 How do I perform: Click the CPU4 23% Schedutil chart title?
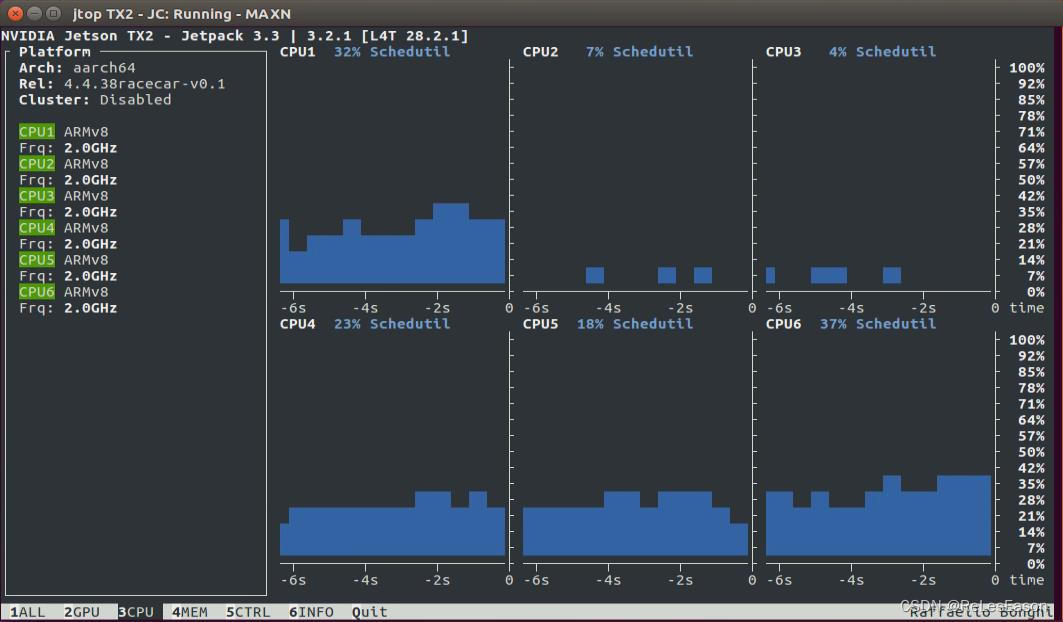tap(365, 324)
